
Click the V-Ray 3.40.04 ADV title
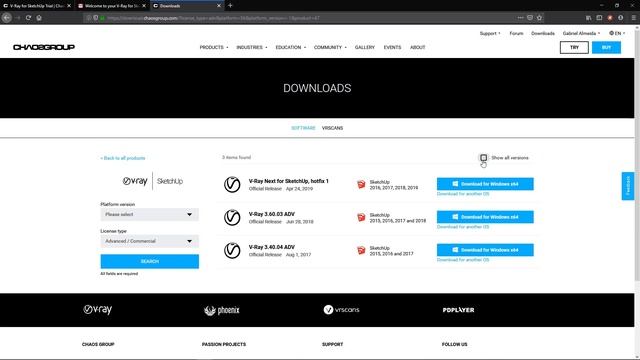click(271, 247)
